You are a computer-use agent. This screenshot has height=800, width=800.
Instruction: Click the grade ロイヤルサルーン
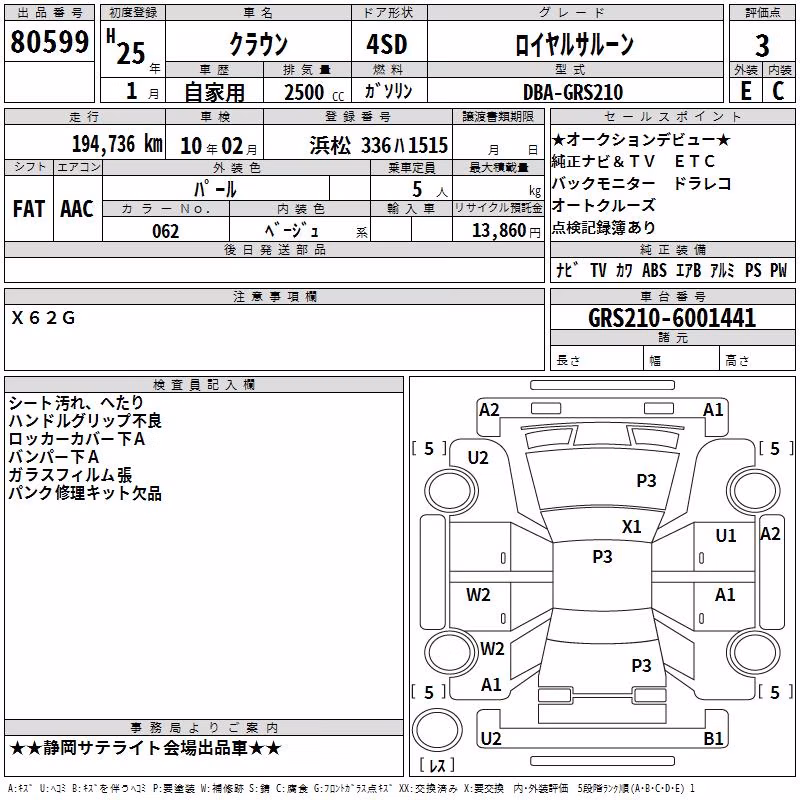[x=574, y=44]
